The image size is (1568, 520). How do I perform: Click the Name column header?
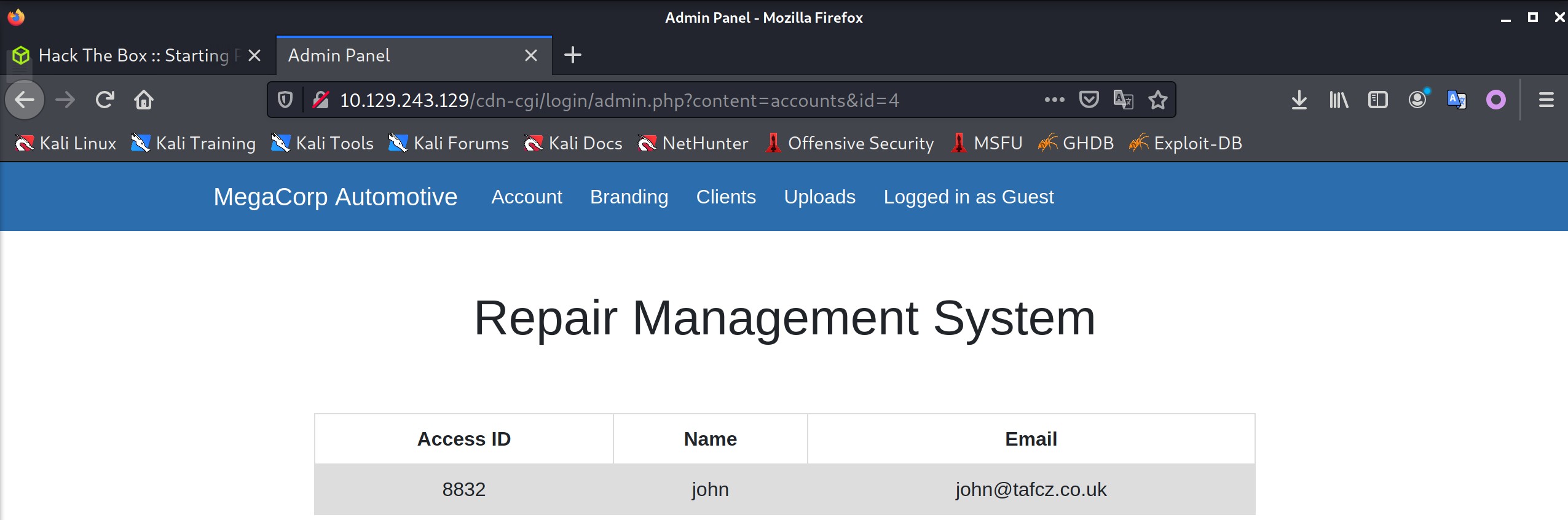710,439
